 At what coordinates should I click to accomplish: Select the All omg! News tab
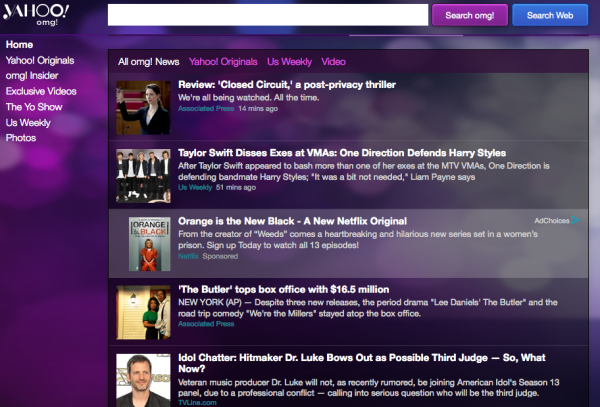coord(148,62)
